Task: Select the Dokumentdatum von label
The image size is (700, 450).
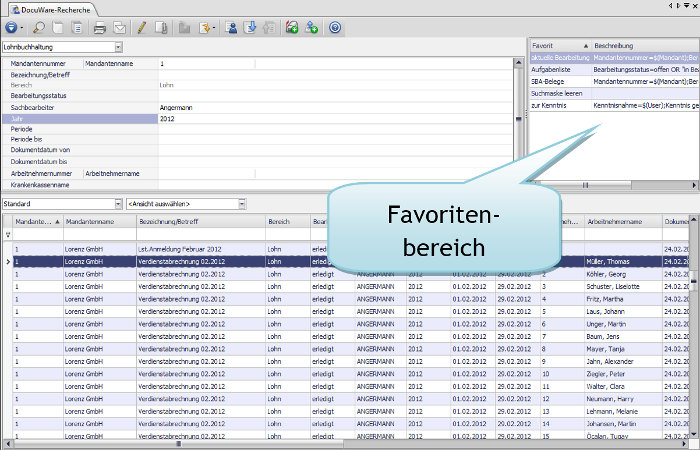Action: 40,150
